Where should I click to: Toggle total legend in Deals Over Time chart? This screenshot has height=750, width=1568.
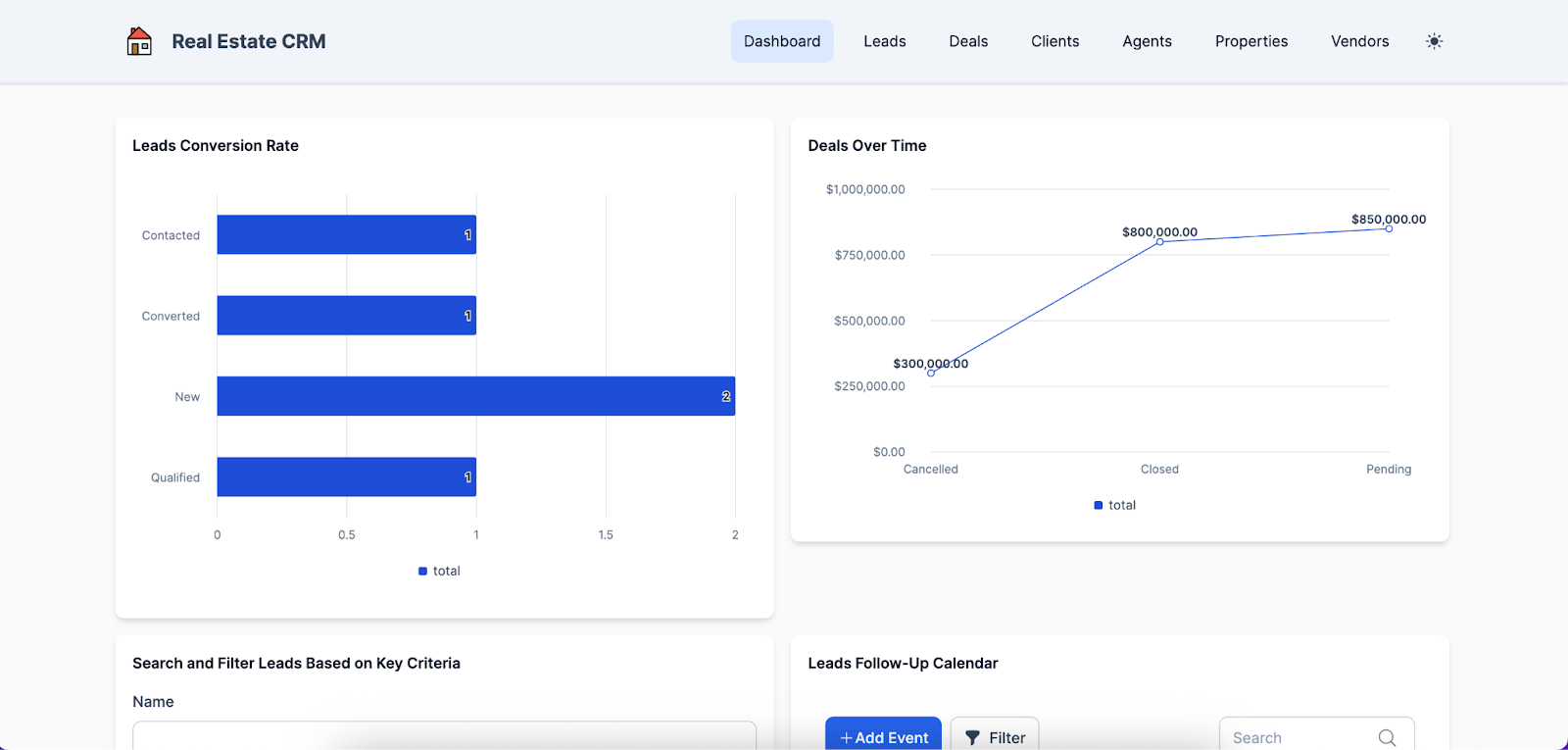[1114, 505]
